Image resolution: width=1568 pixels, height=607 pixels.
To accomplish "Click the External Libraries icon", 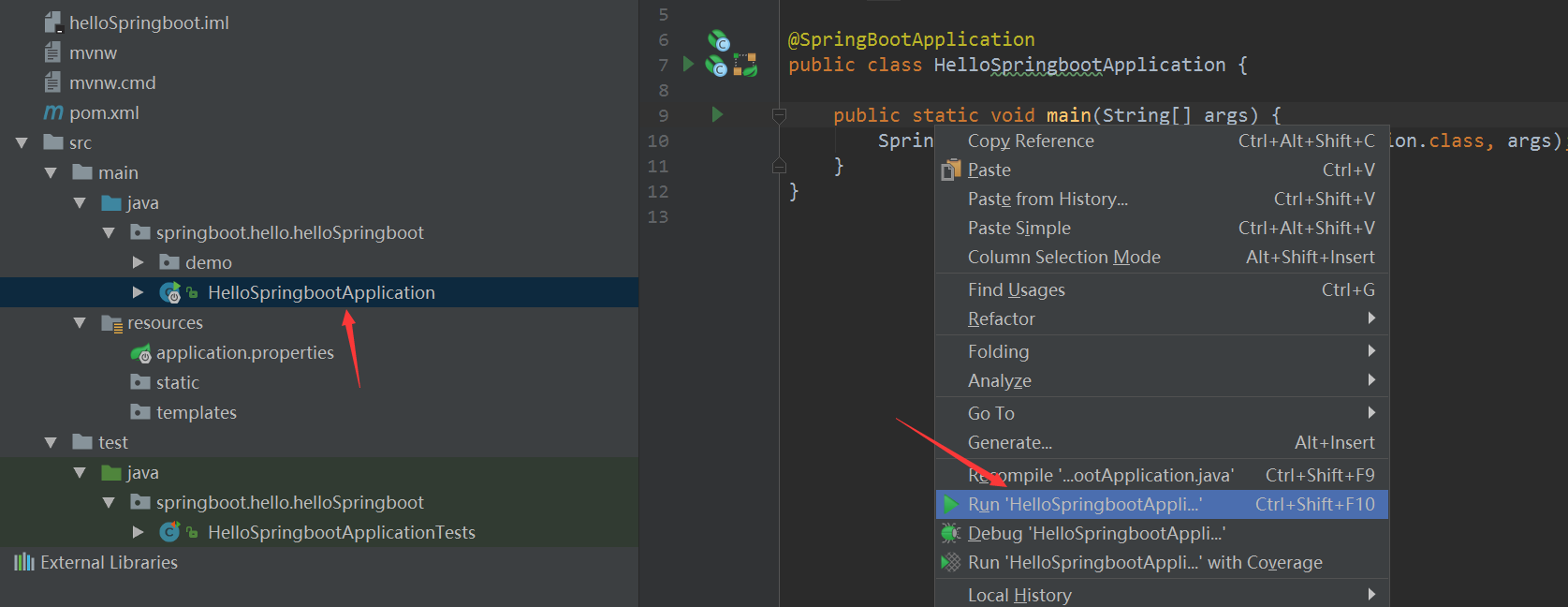I will tap(24, 562).
